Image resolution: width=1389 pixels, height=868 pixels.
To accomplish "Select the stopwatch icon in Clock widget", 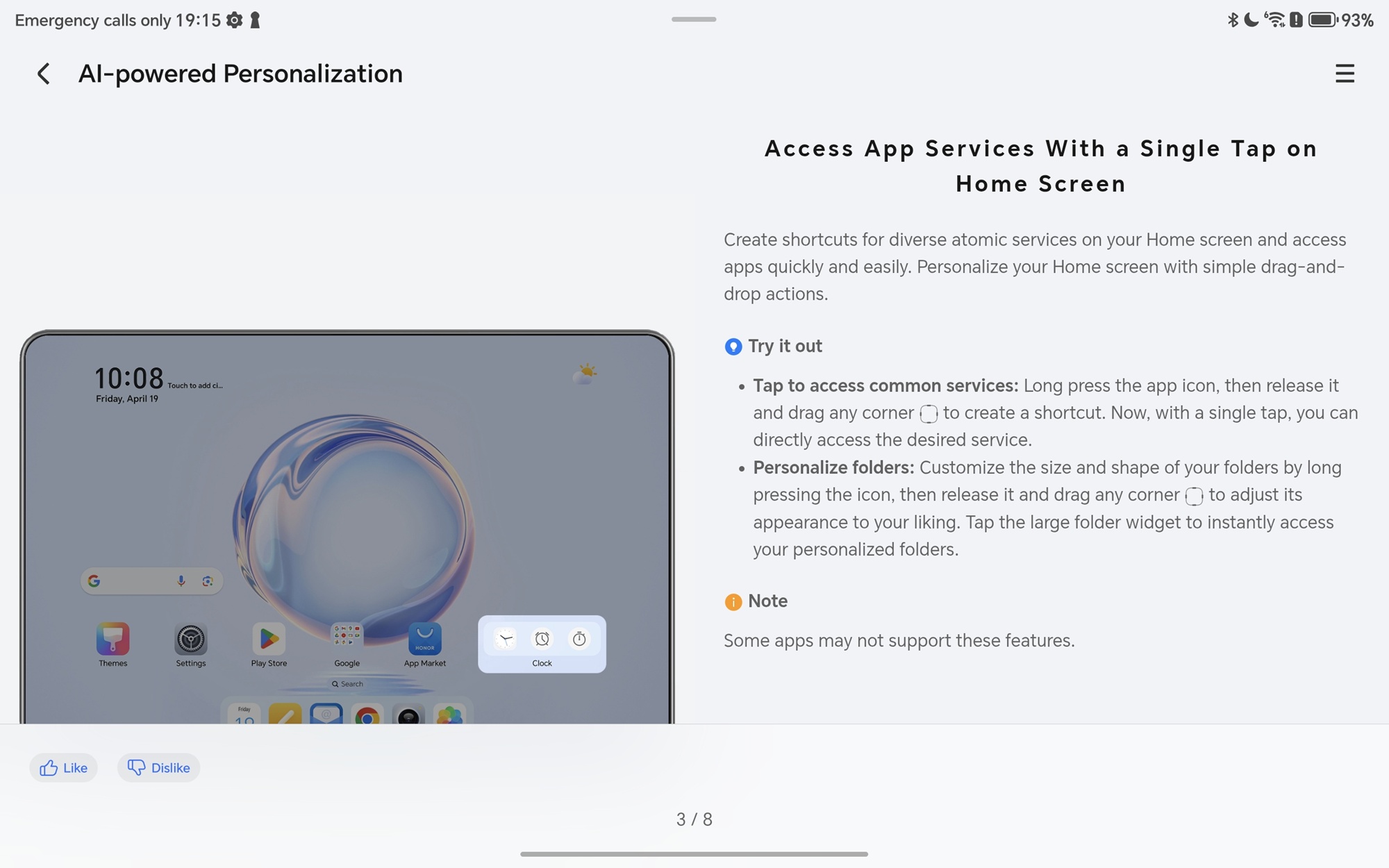I will [579, 639].
